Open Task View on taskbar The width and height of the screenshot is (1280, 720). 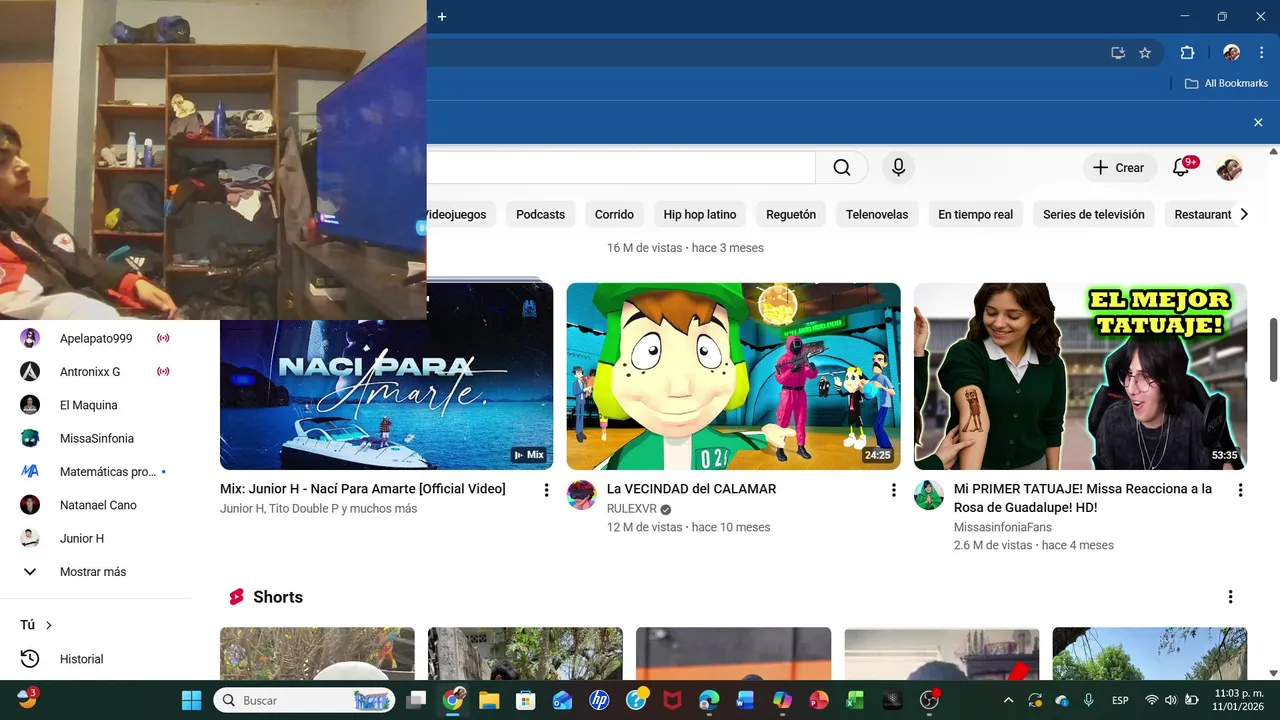pos(417,700)
